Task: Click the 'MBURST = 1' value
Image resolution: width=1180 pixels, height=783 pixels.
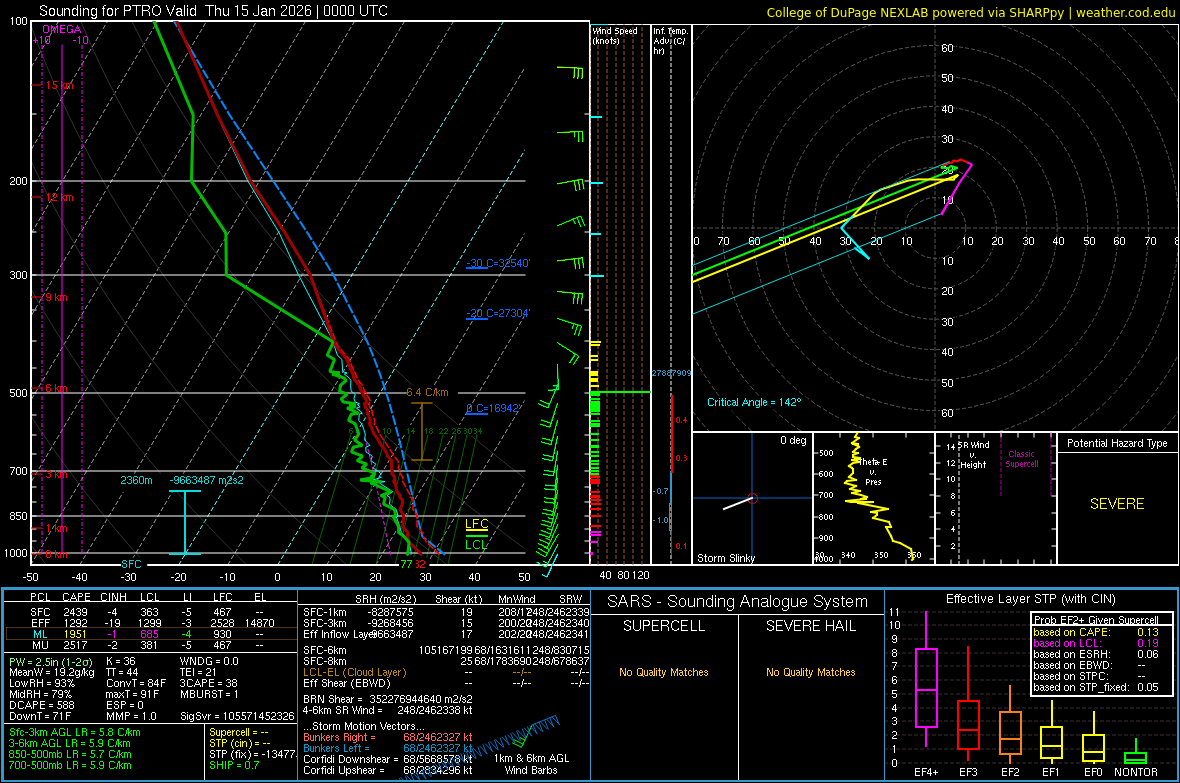Action: tap(209, 694)
